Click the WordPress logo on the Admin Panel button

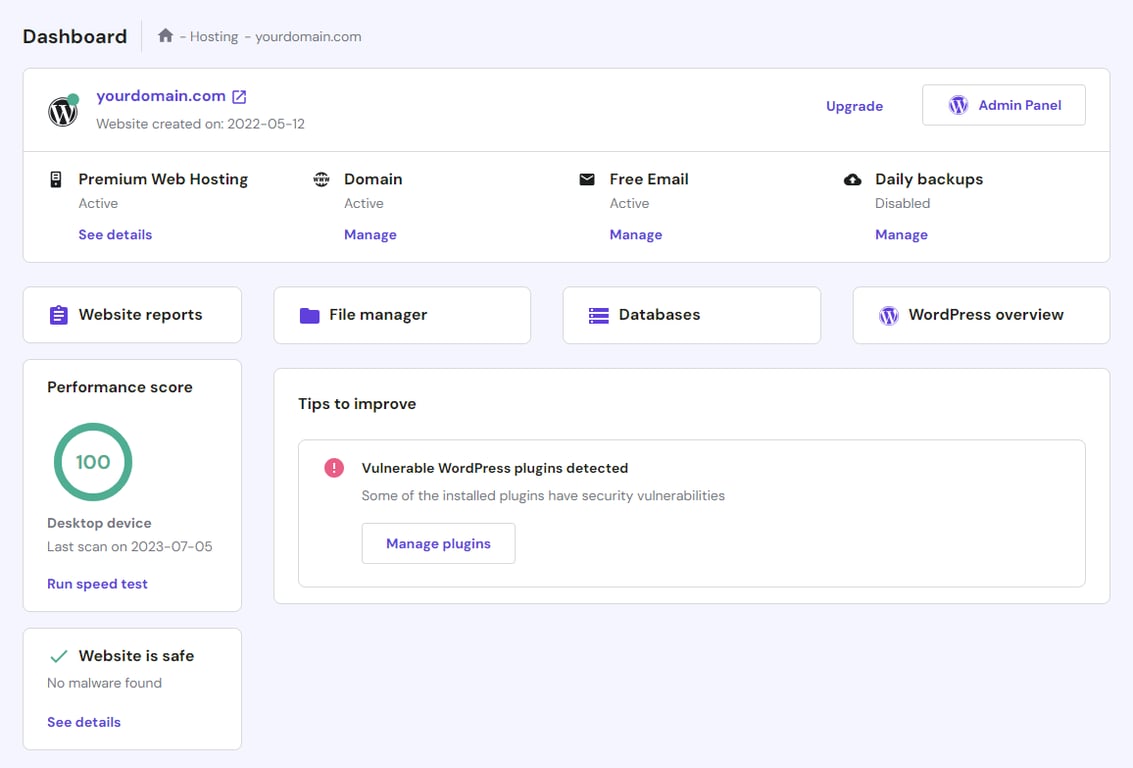pos(959,104)
